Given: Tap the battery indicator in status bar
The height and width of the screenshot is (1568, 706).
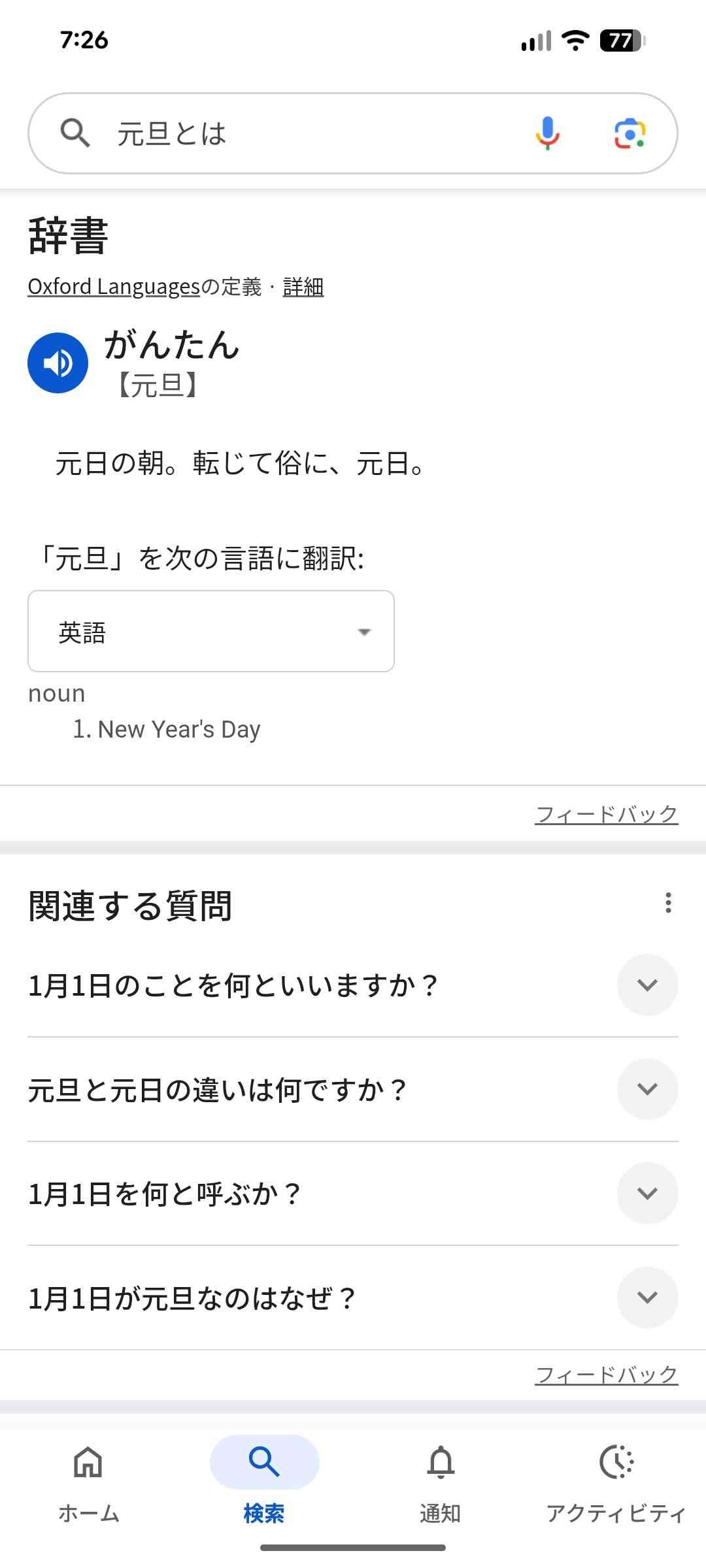Looking at the screenshot, I should (622, 41).
